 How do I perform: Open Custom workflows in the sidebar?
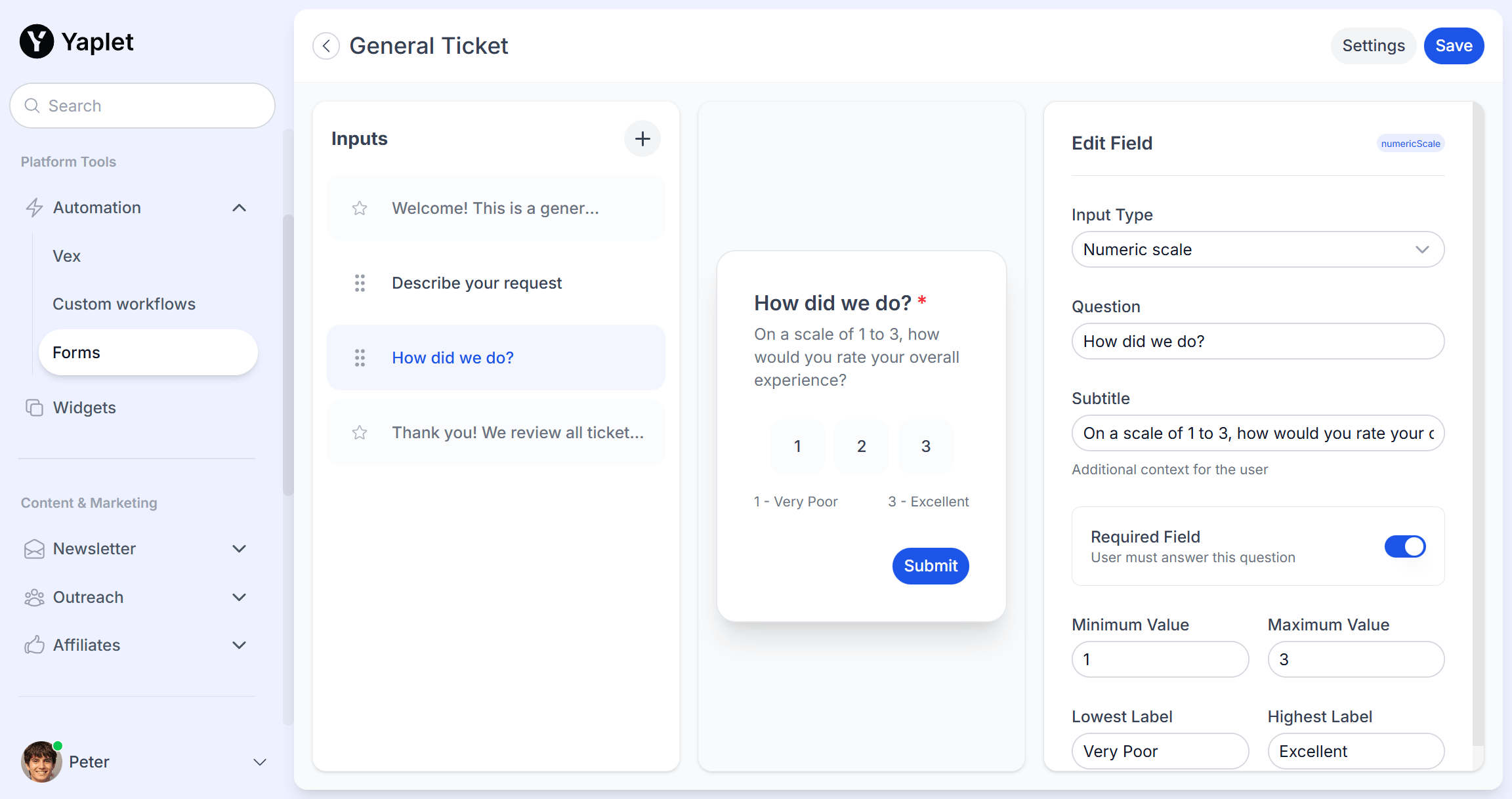click(124, 304)
